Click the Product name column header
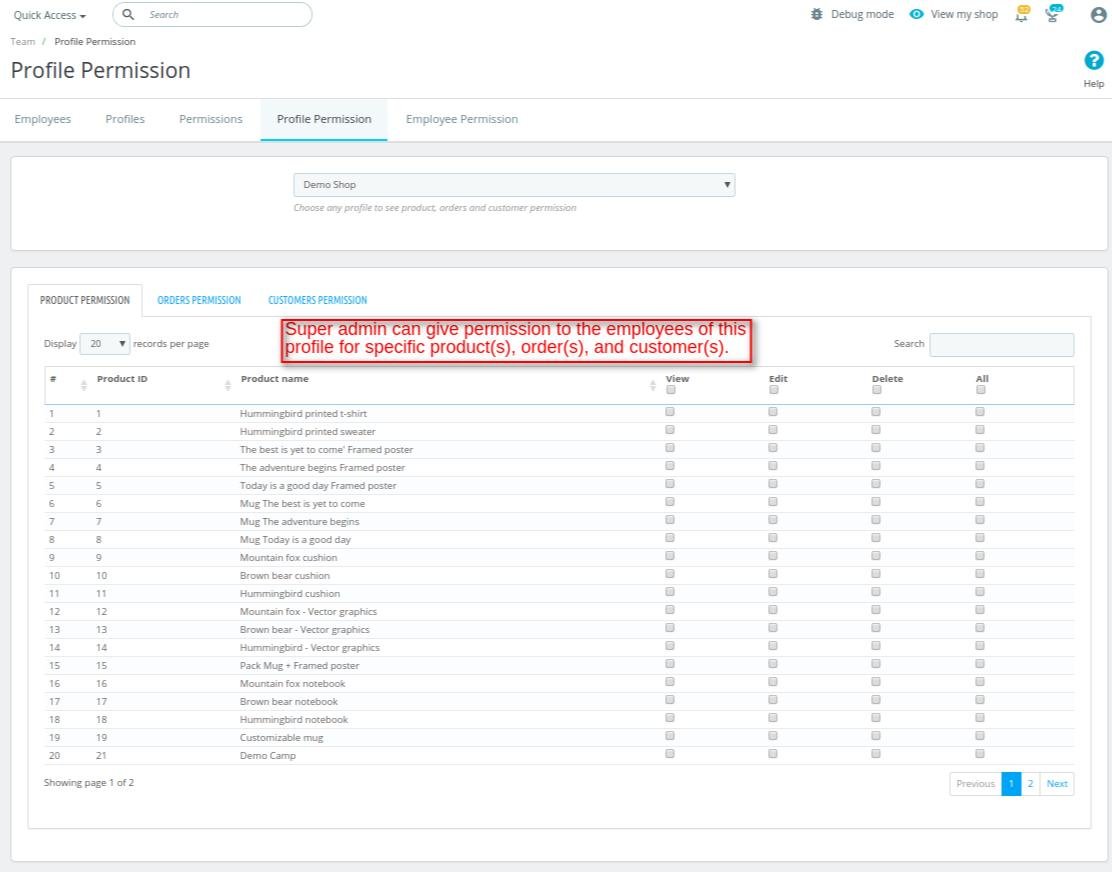1112x872 pixels. pyautogui.click(x=274, y=379)
